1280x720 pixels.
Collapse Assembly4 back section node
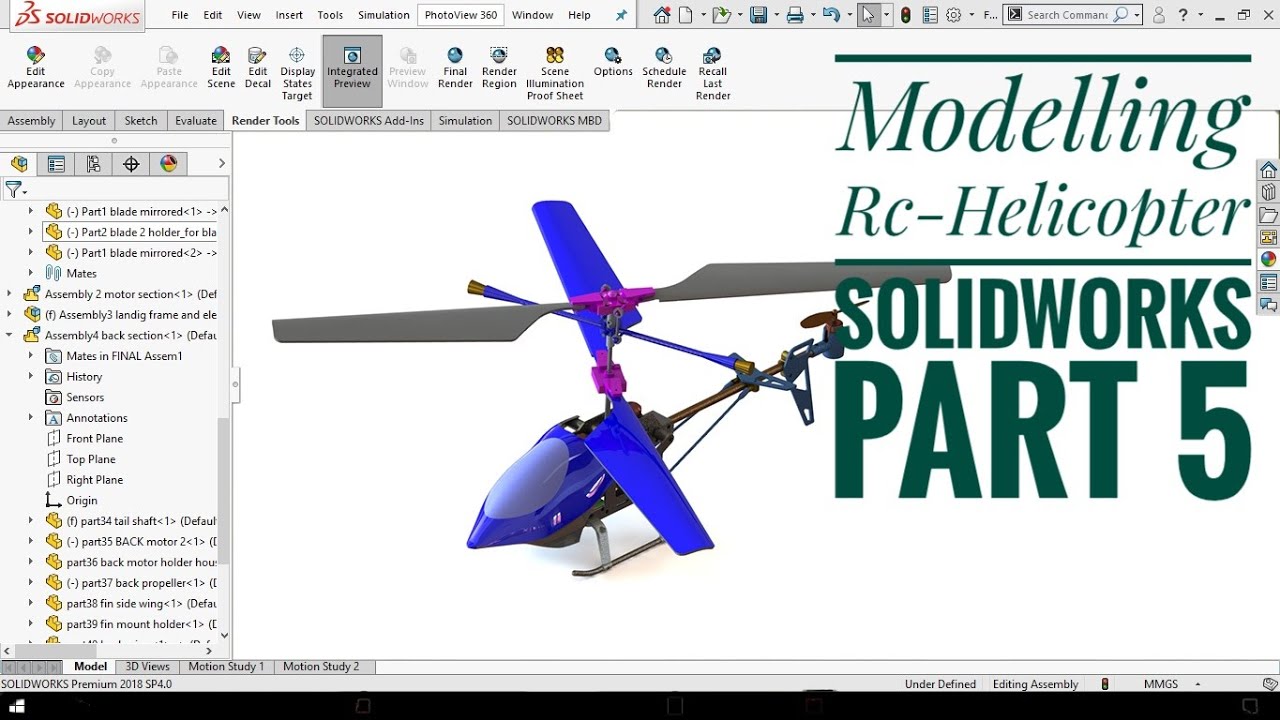coord(9,335)
